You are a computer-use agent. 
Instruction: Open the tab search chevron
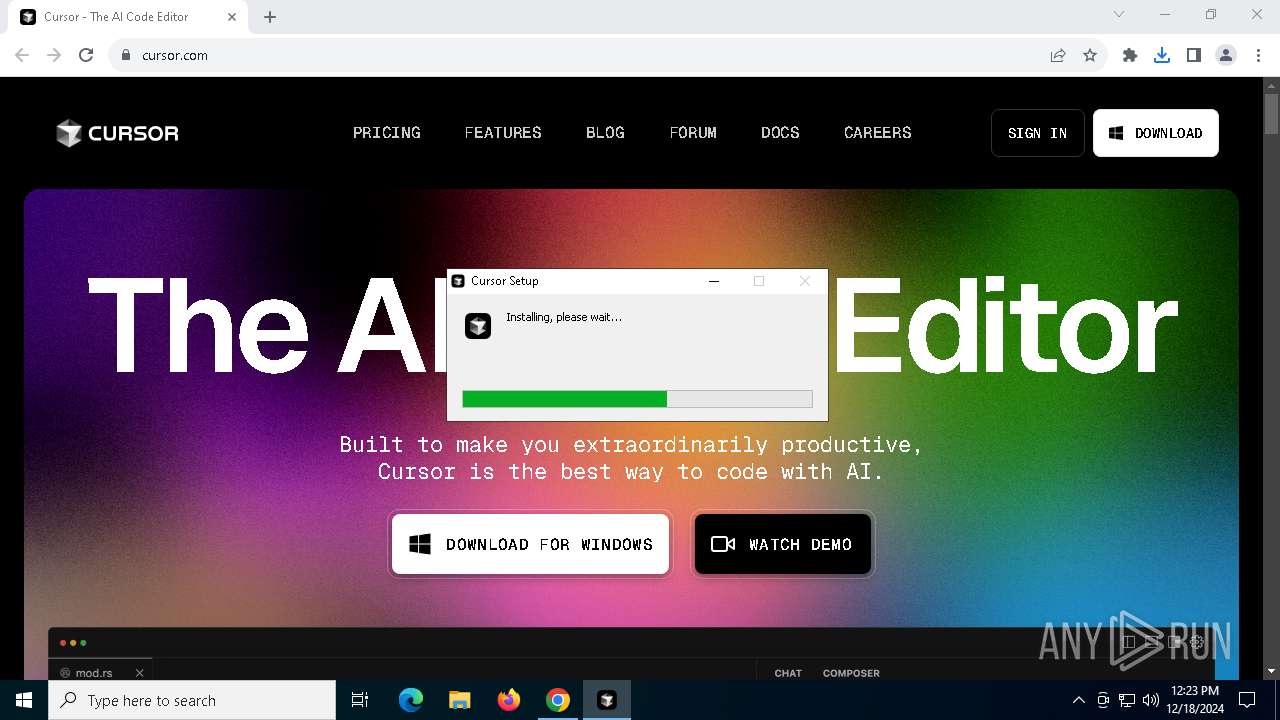pyautogui.click(x=1119, y=15)
